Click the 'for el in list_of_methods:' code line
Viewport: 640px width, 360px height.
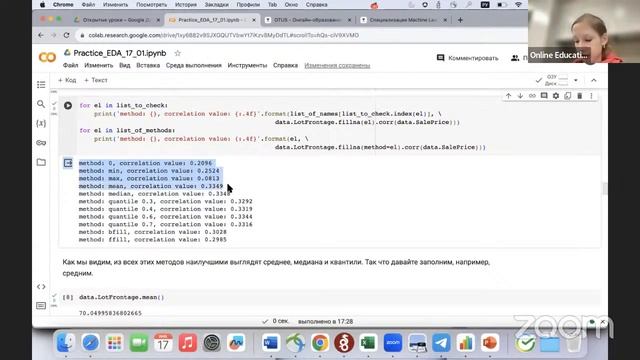click(x=127, y=131)
